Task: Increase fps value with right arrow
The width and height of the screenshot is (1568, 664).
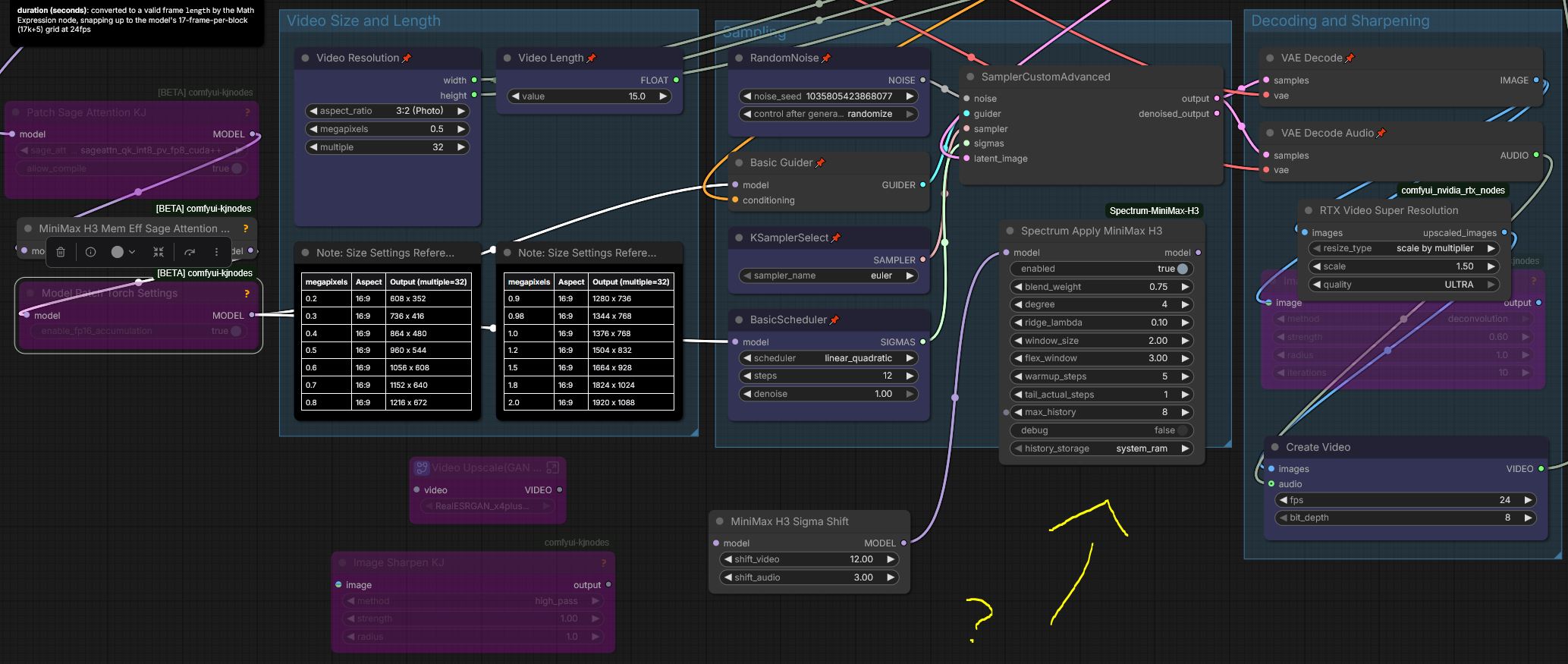Action: (1528, 500)
